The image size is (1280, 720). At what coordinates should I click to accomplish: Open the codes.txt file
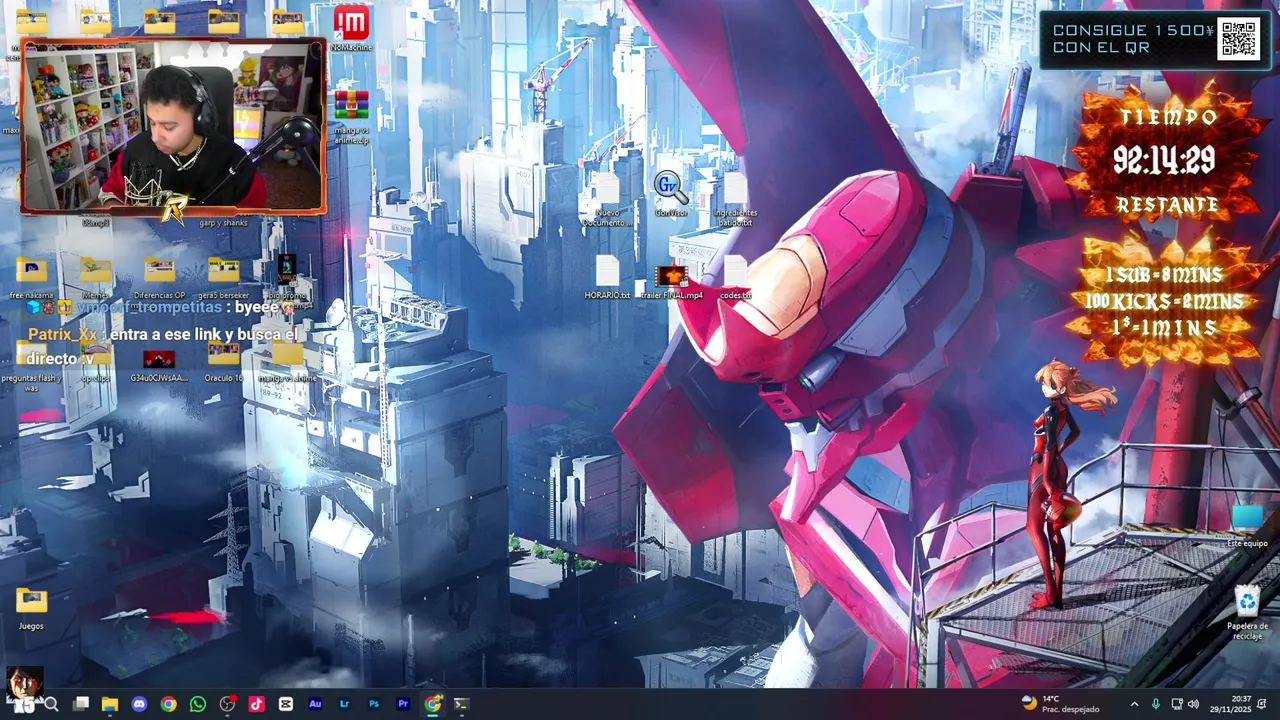point(735,277)
